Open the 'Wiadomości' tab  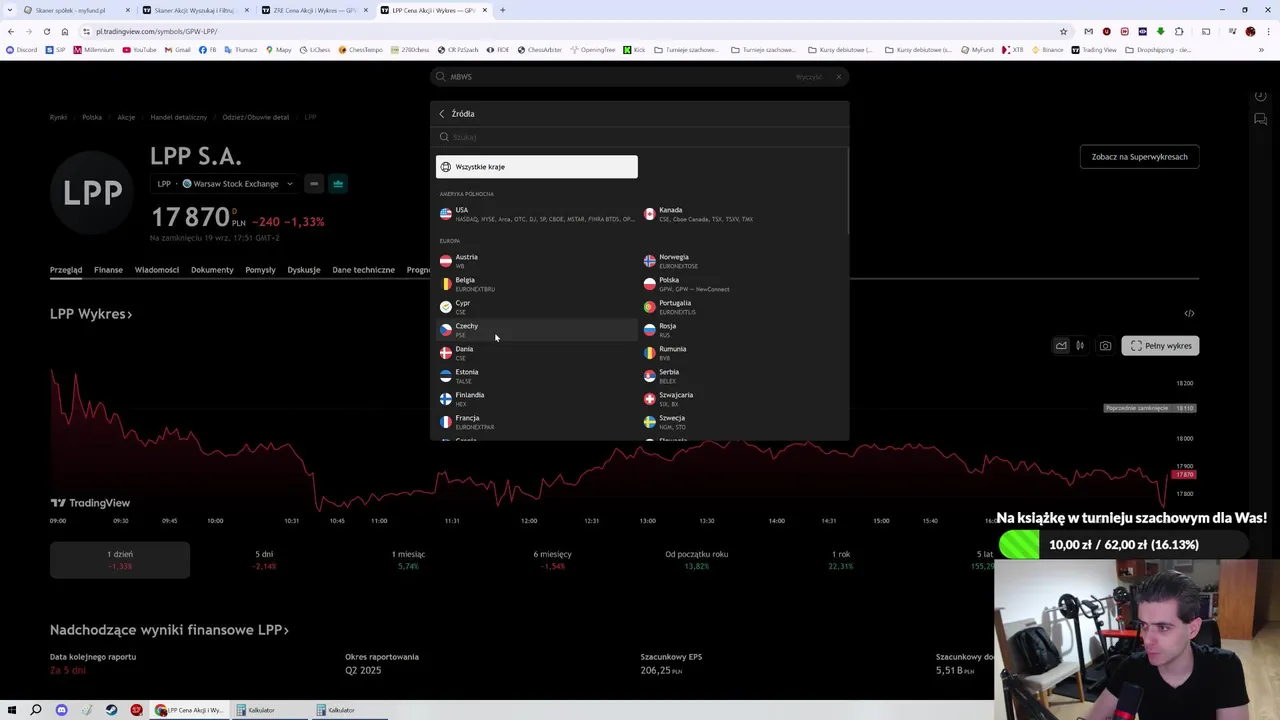tap(157, 270)
